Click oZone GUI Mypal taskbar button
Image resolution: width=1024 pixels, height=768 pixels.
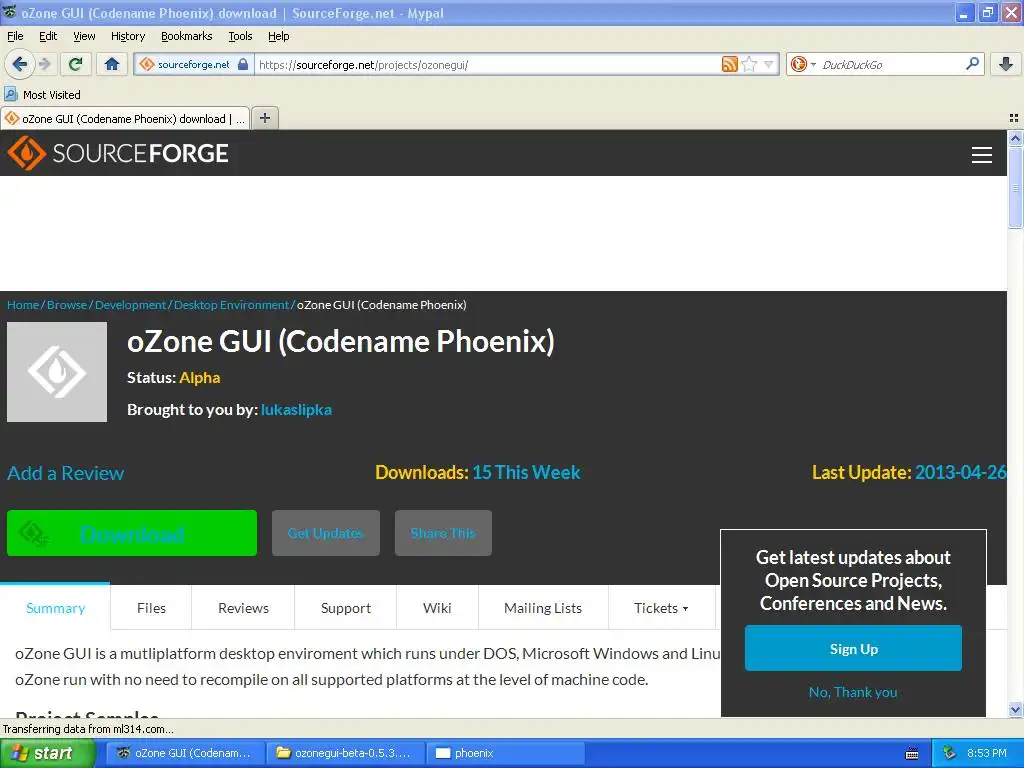point(186,753)
